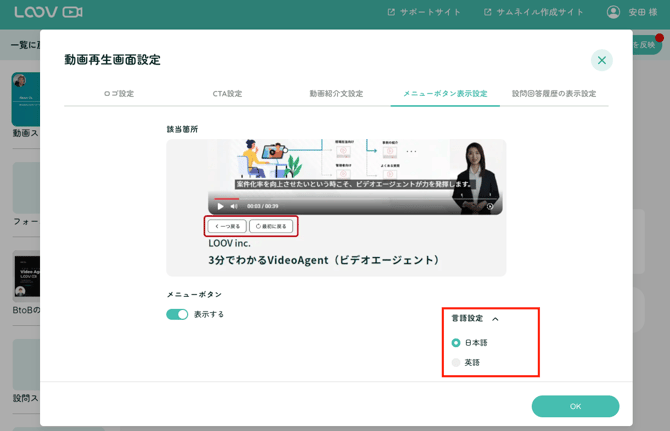Close the 動画再生画面設定 dialog
Viewport: 670px width, 431px height.
[x=602, y=60]
